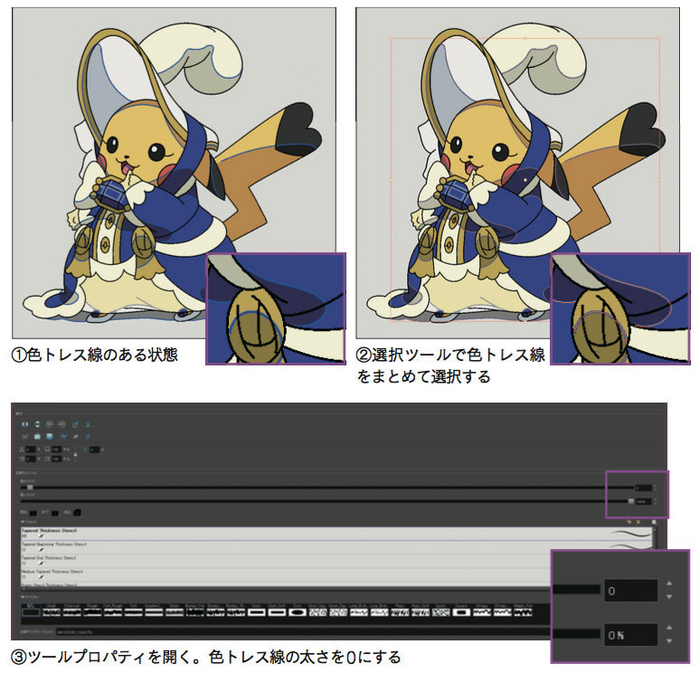Click first icon in second operations row

point(25,436)
